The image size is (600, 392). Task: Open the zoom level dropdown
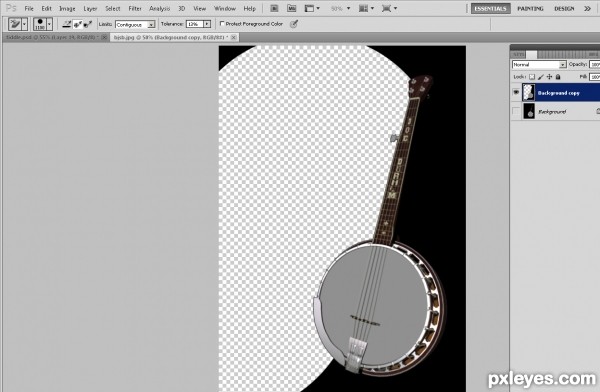340,8
